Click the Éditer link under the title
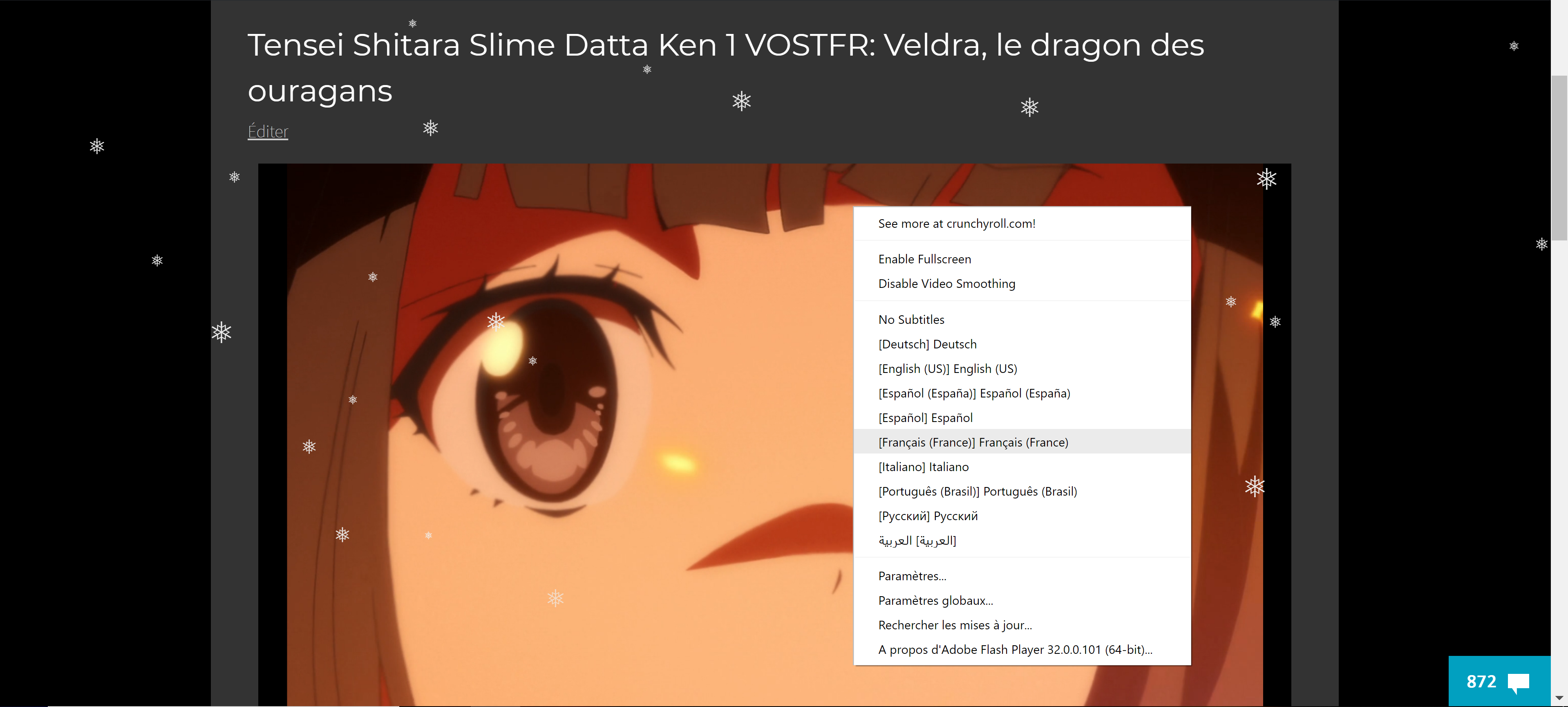This screenshot has width=1568, height=707. (268, 132)
